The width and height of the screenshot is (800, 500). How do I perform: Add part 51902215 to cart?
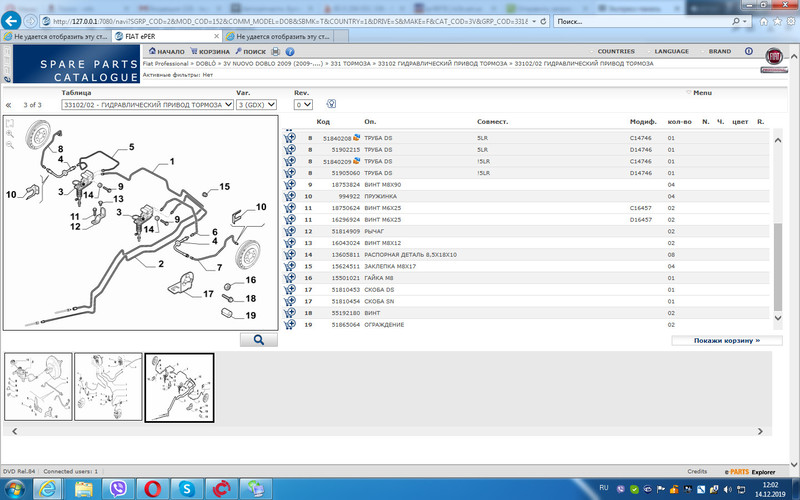[x=290, y=149]
